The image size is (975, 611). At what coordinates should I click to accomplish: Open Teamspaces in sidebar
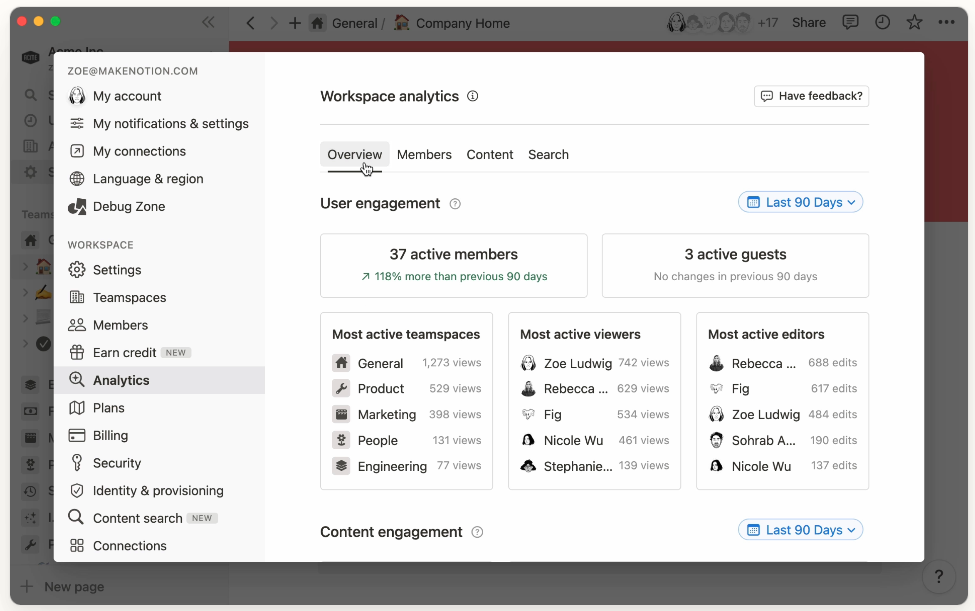coord(159,297)
